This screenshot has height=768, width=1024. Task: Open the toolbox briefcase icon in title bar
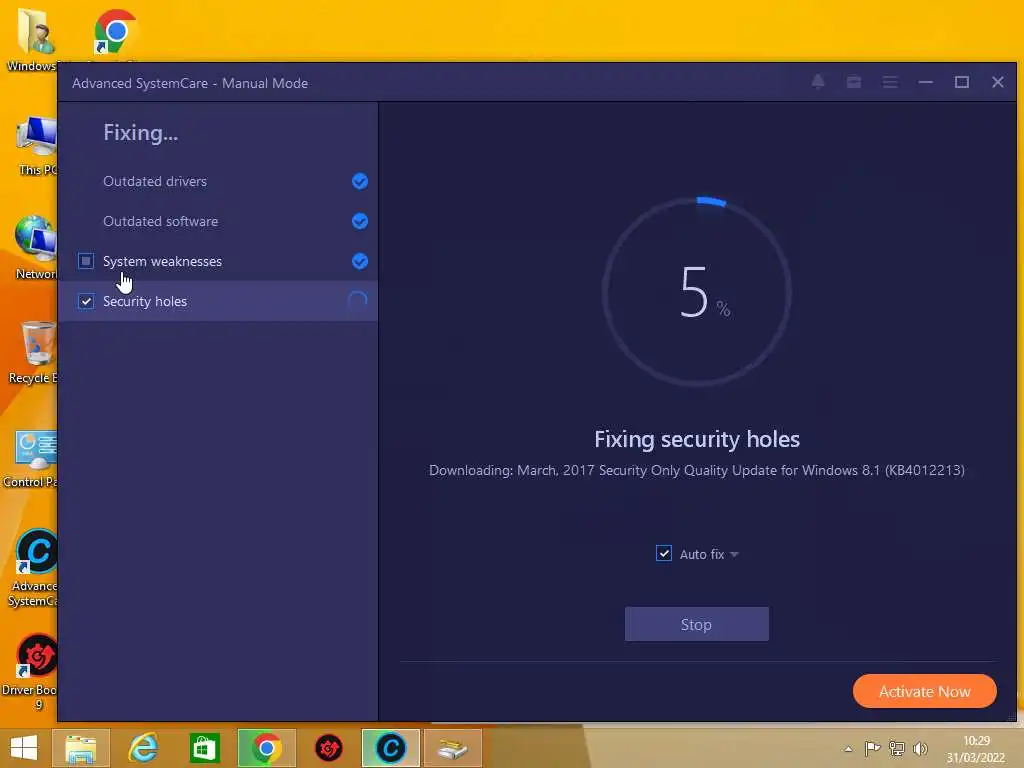point(854,82)
